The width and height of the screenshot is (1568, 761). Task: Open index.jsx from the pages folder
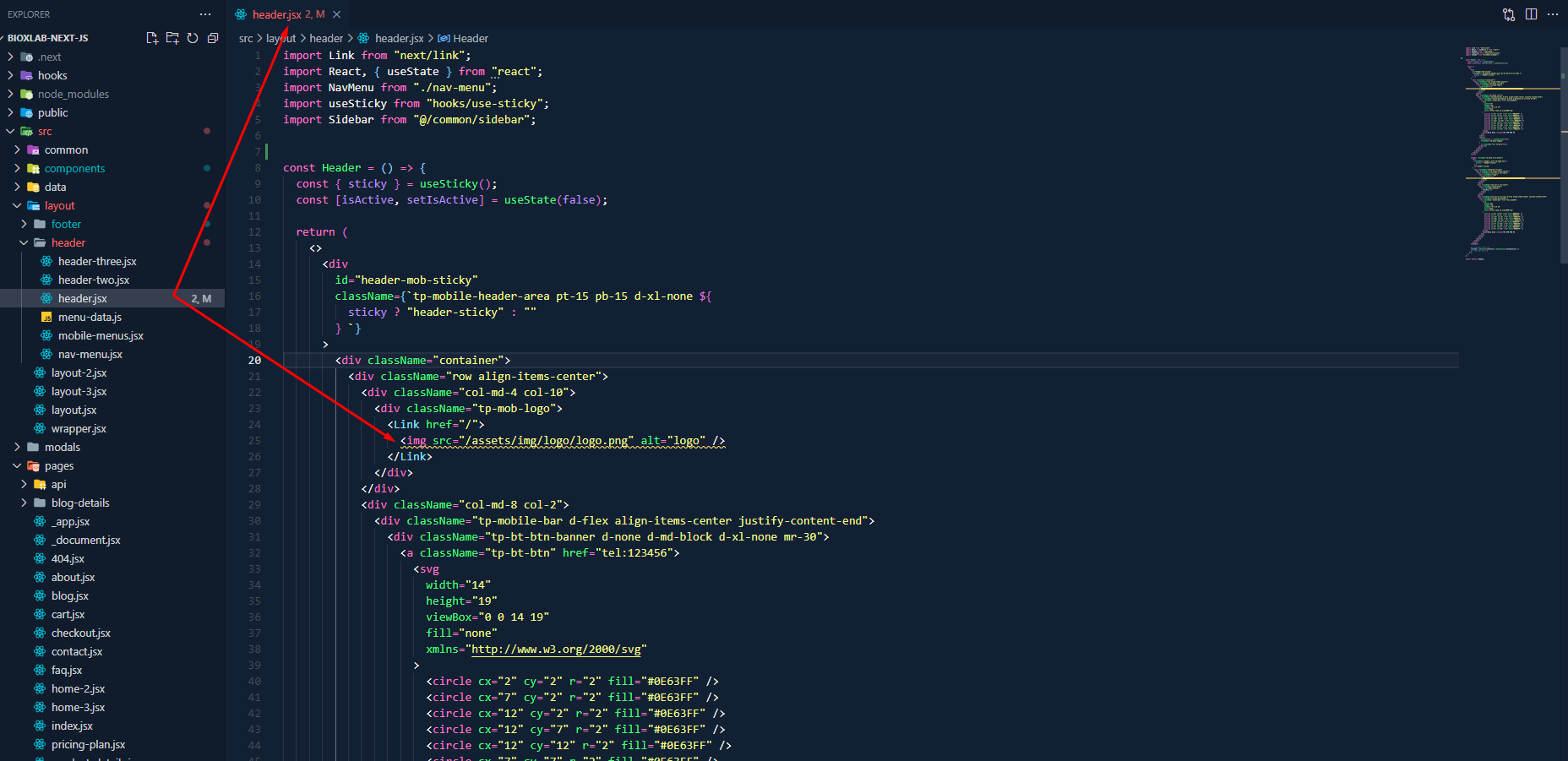[x=72, y=726]
